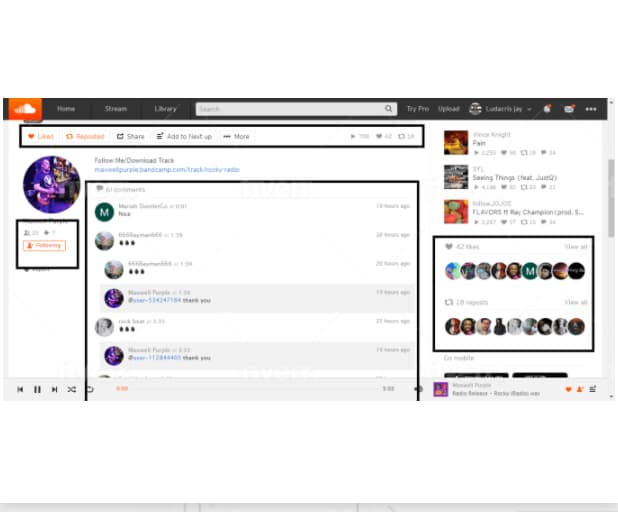The image size is (618, 512).
Task: Expand the Ludacris Jay account dropdown
Action: [x=500, y=109]
